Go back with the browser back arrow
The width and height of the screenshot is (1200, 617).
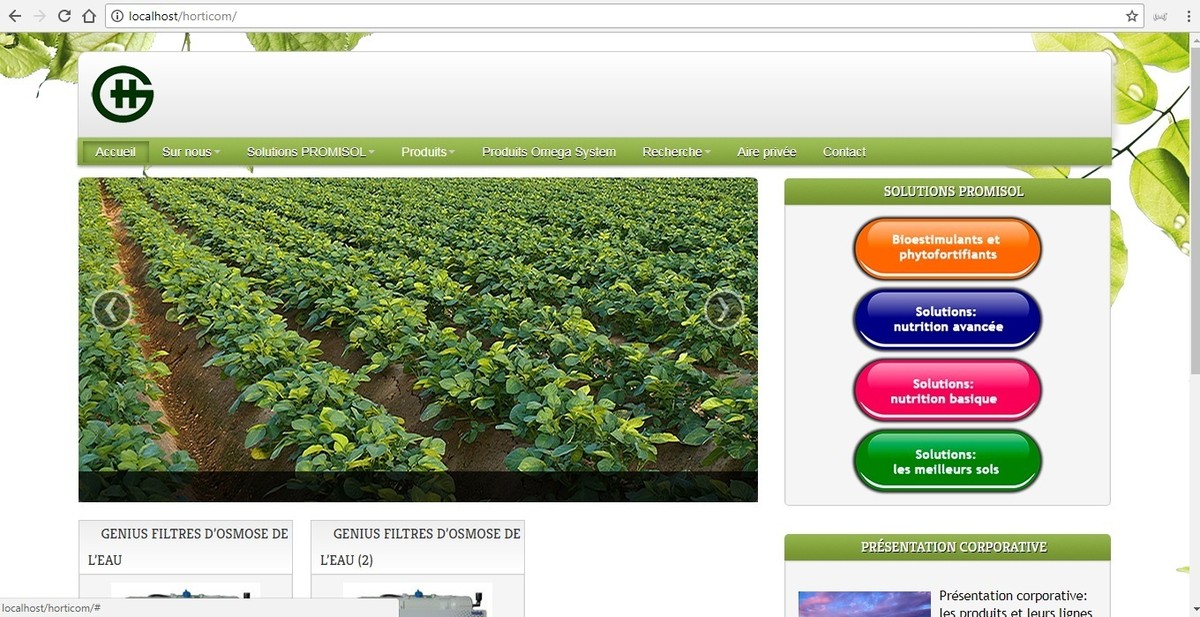pos(15,16)
